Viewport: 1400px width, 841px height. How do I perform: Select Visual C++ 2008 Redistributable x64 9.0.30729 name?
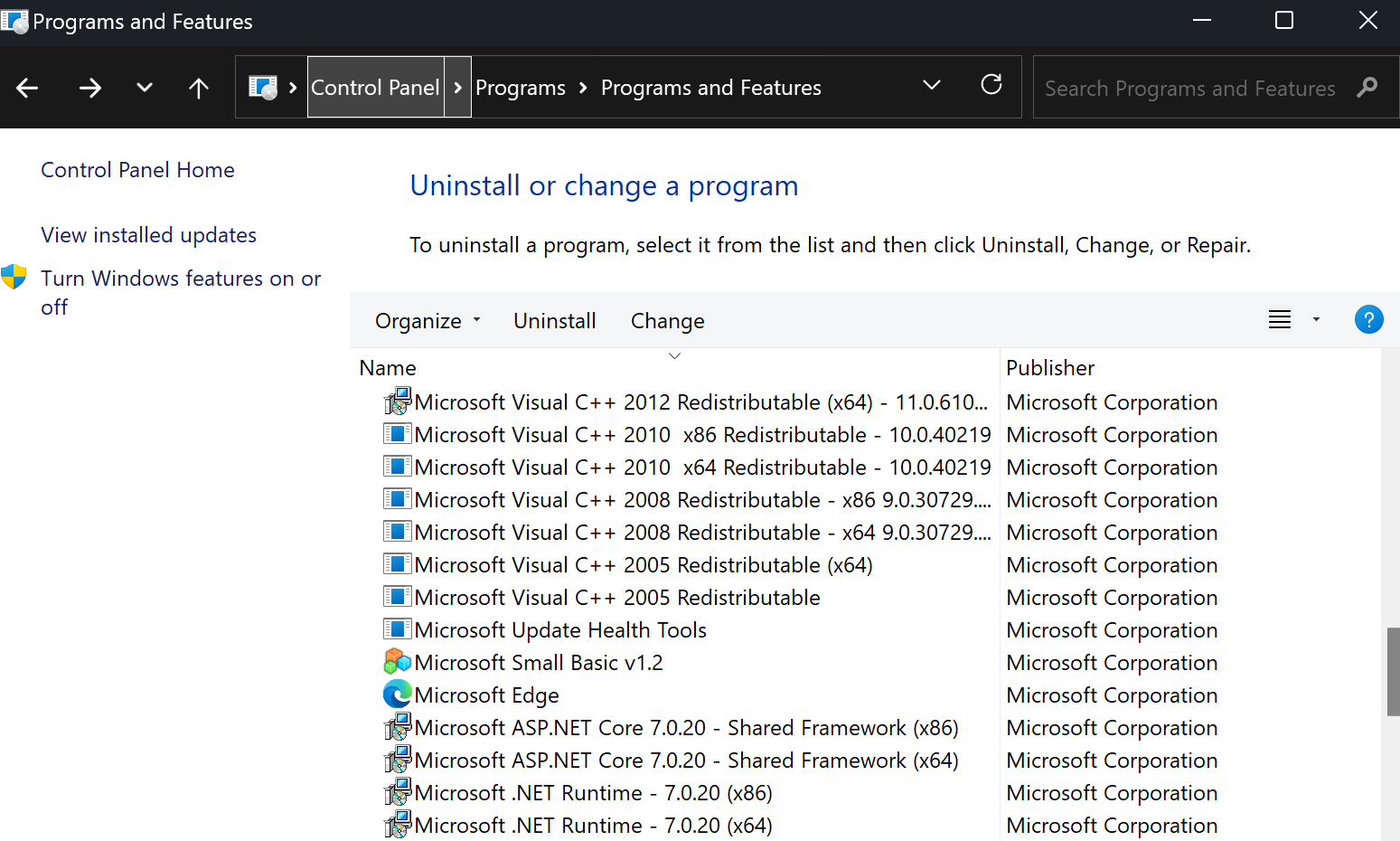tap(703, 533)
